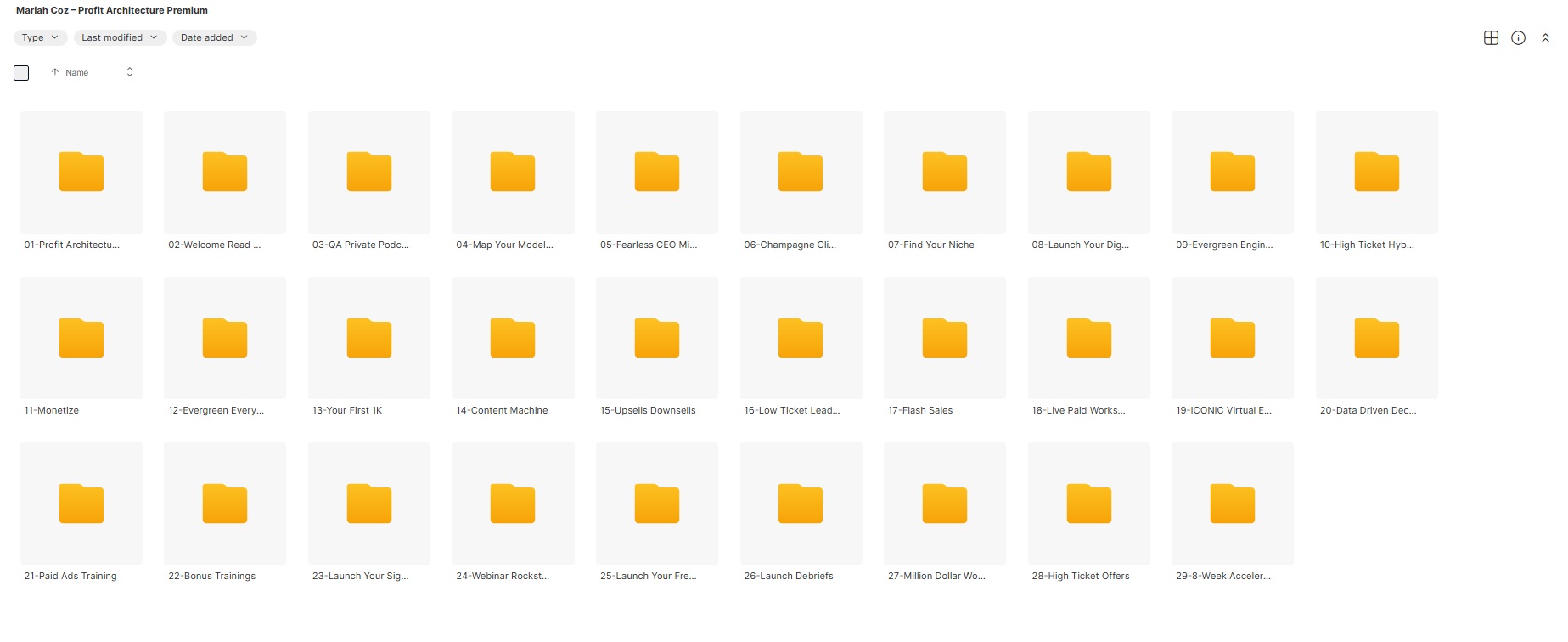
Task: Open the 09-Evergreen Engin... folder icon
Action: pyautogui.click(x=1233, y=172)
